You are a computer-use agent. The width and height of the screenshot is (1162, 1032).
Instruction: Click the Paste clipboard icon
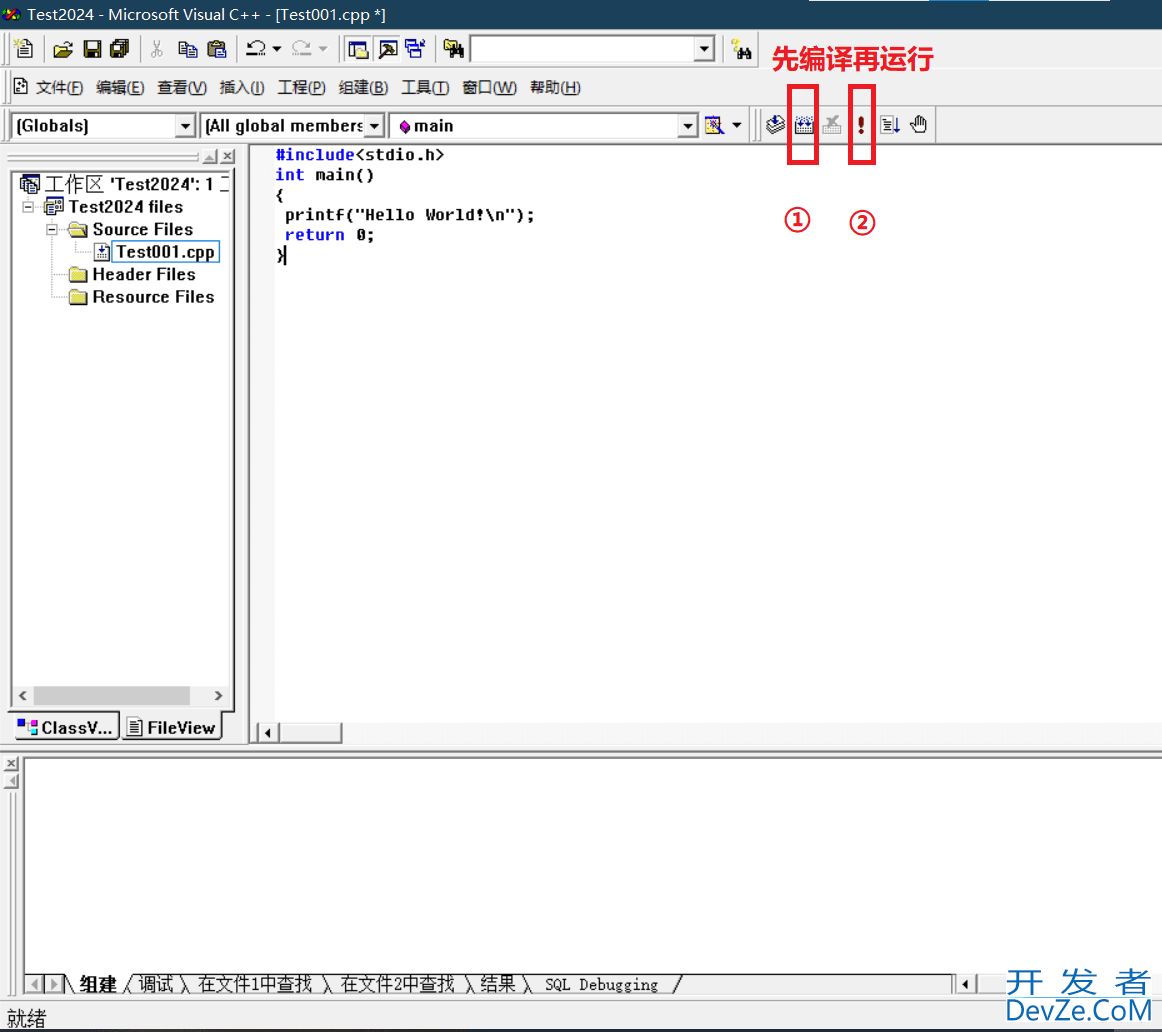tap(216, 50)
